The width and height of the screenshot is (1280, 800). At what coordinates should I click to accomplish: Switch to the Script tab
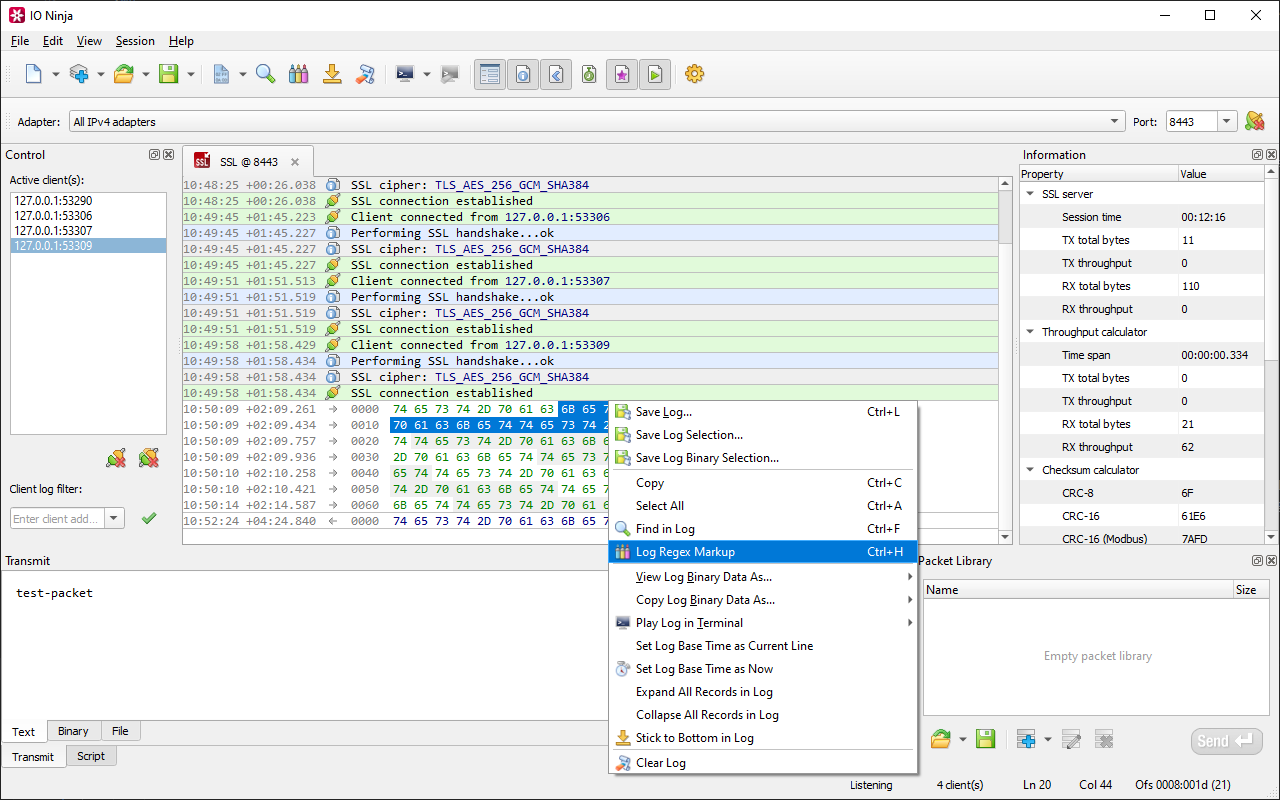(91, 756)
